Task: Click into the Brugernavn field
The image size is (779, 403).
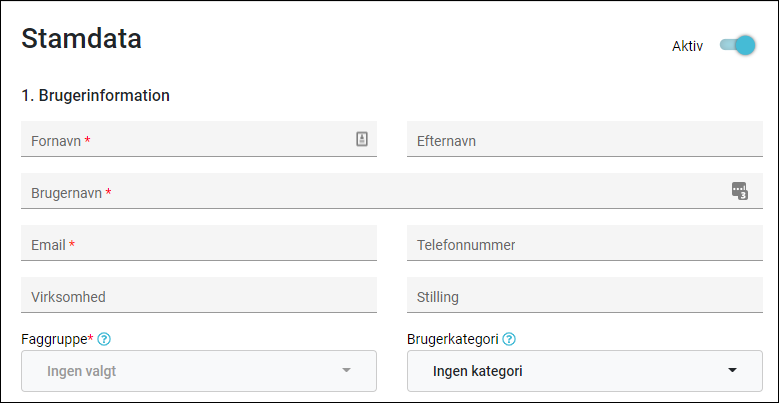Action: coord(392,191)
